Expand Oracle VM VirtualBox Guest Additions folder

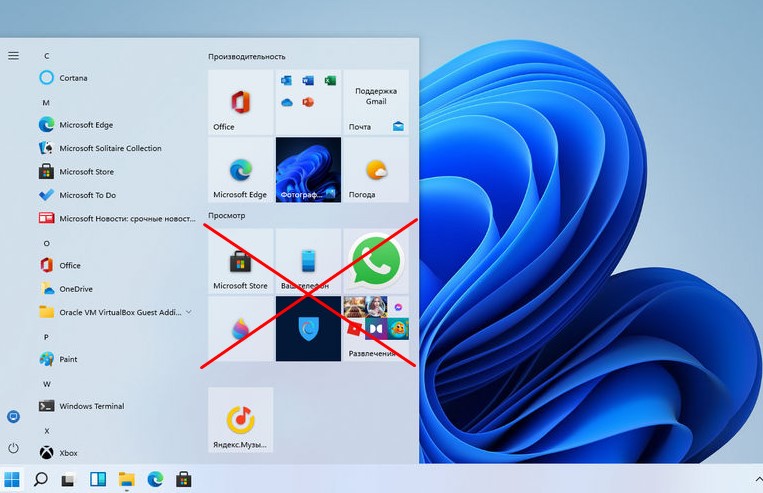117,312
